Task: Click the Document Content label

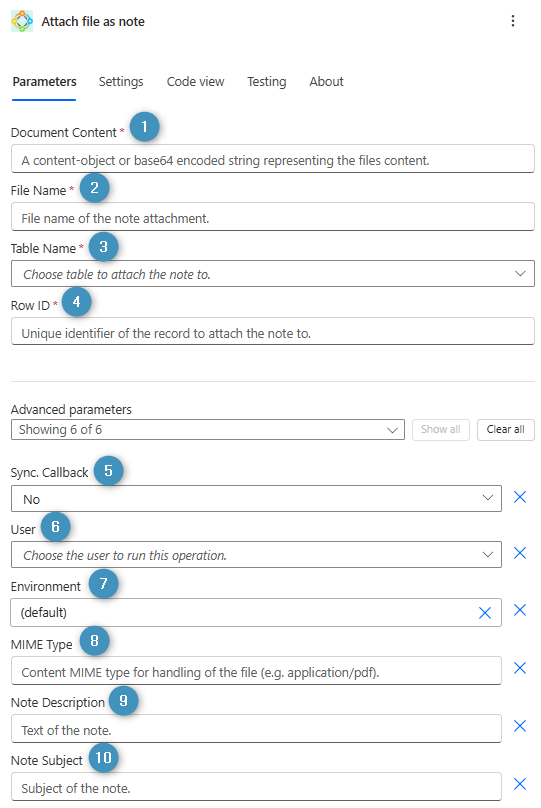Action: 64,132
